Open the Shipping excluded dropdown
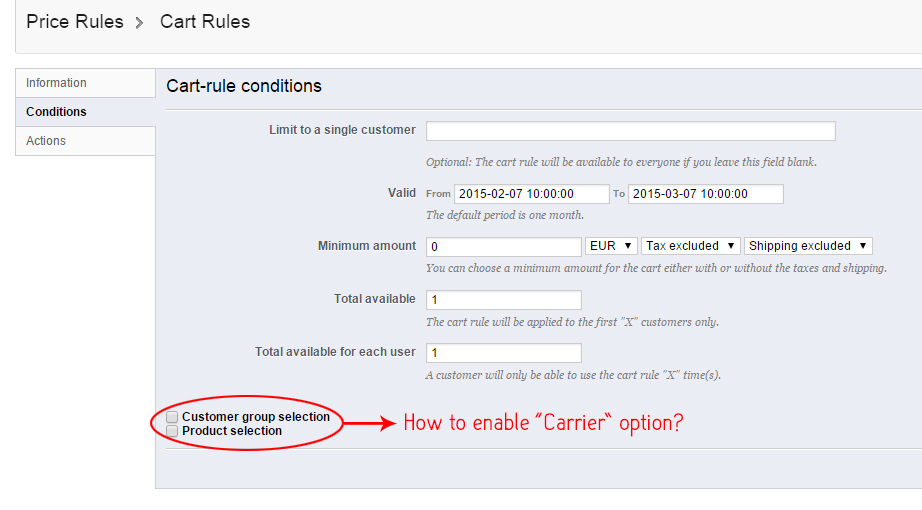 point(809,246)
